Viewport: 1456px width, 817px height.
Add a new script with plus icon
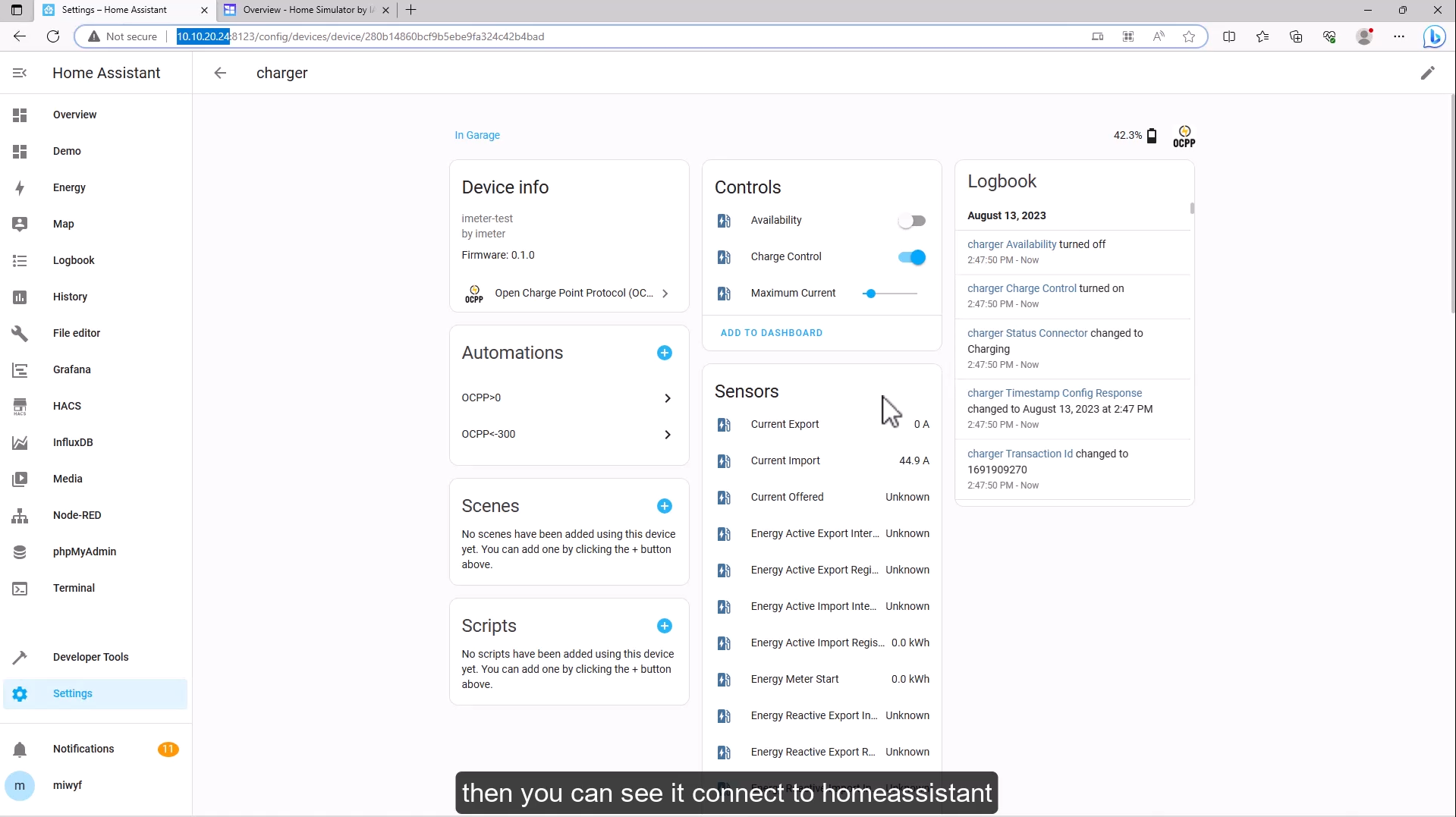click(664, 626)
